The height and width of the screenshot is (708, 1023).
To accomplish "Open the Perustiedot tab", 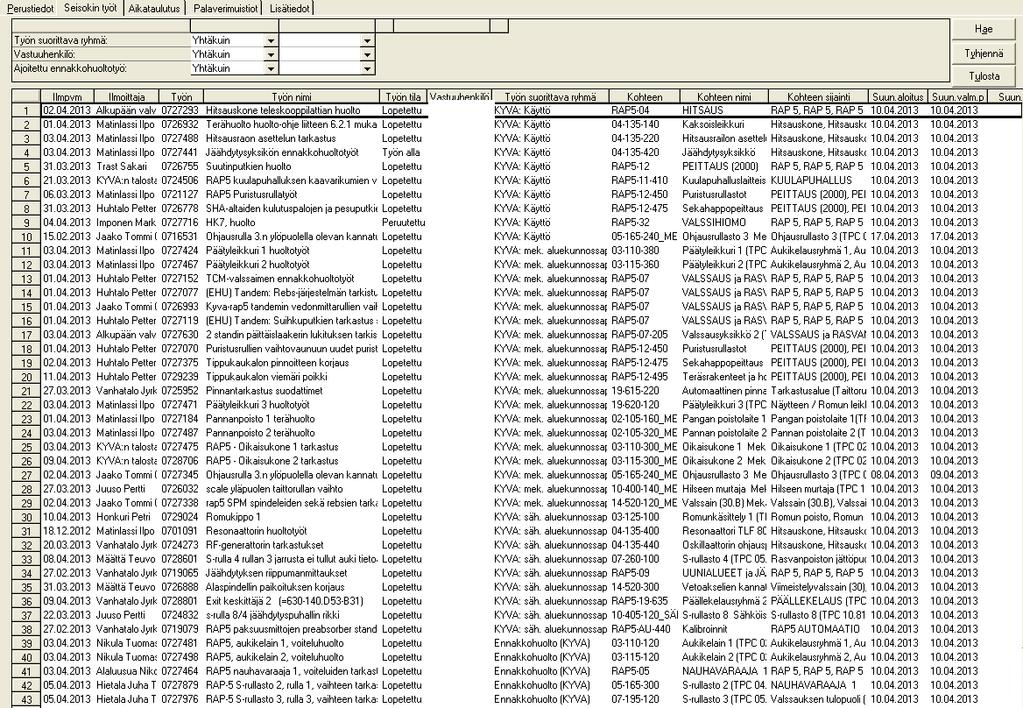I will pos(29,8).
